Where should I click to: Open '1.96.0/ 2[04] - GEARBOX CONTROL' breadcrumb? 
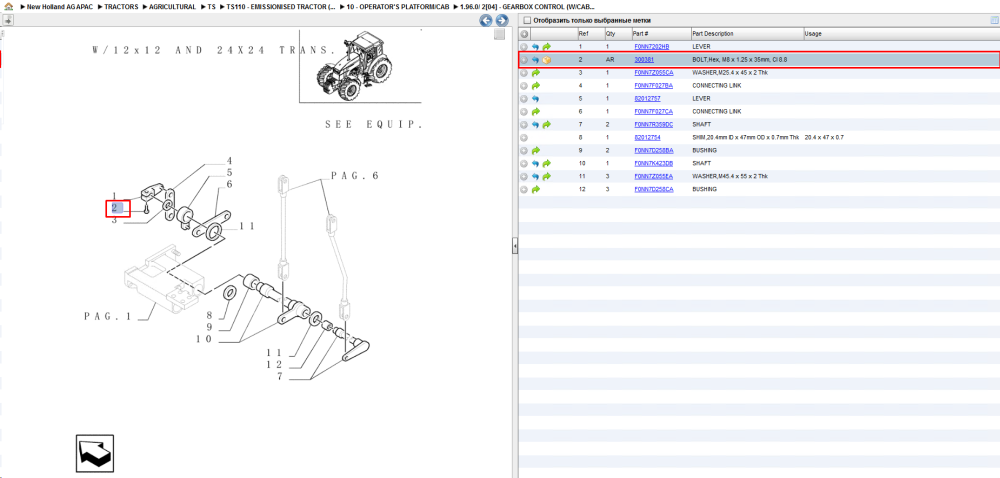pyautogui.click(x=527, y=6)
